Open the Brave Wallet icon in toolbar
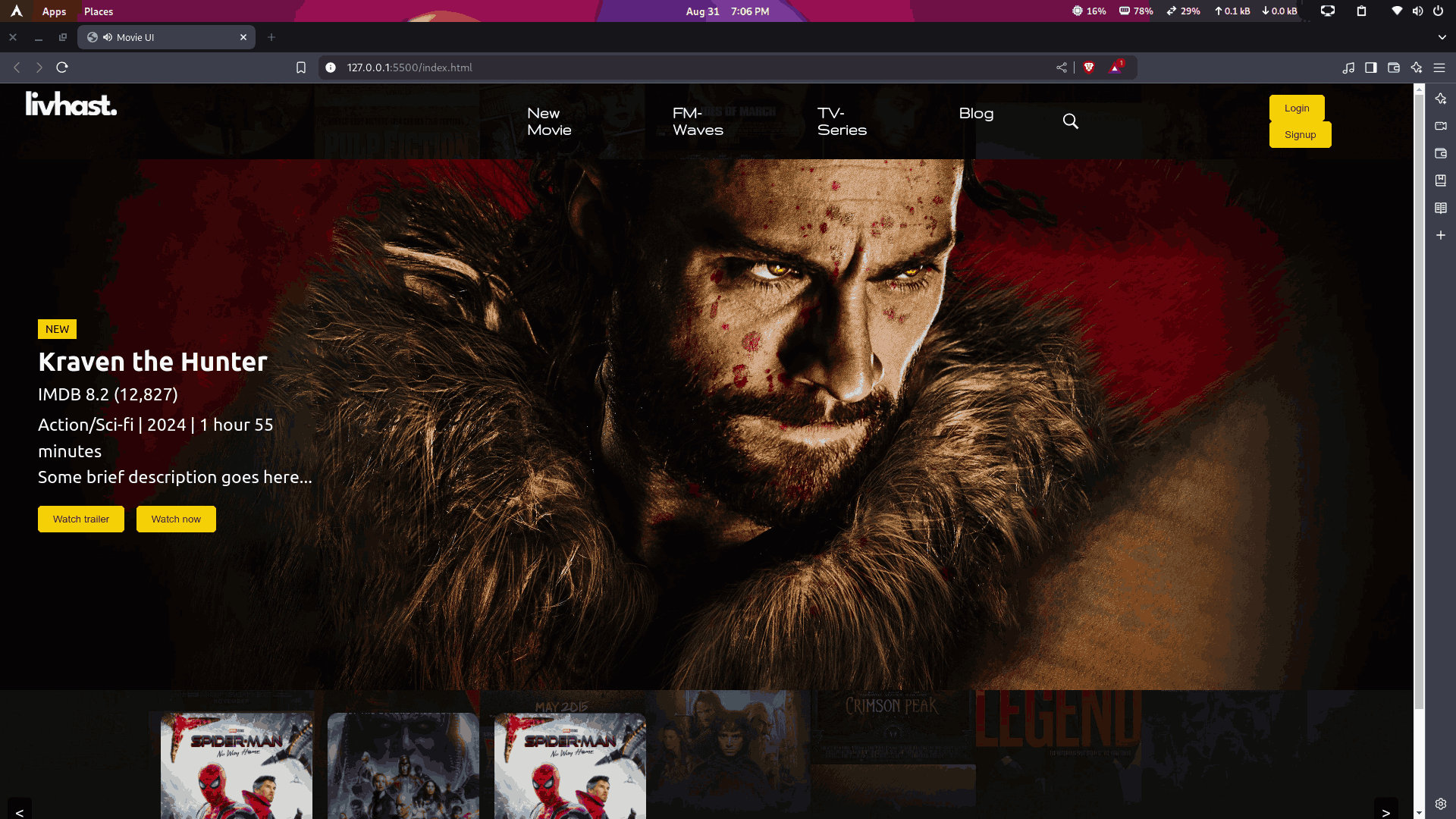The image size is (1456, 819). point(1393,67)
